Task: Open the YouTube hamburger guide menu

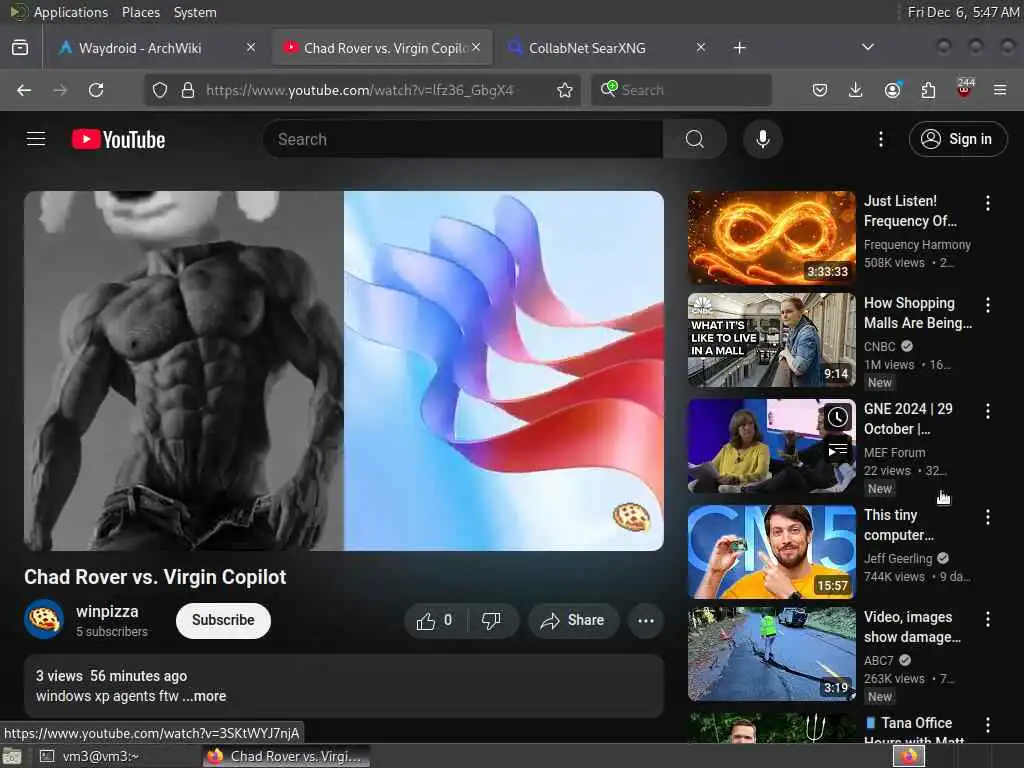Action: 36,139
